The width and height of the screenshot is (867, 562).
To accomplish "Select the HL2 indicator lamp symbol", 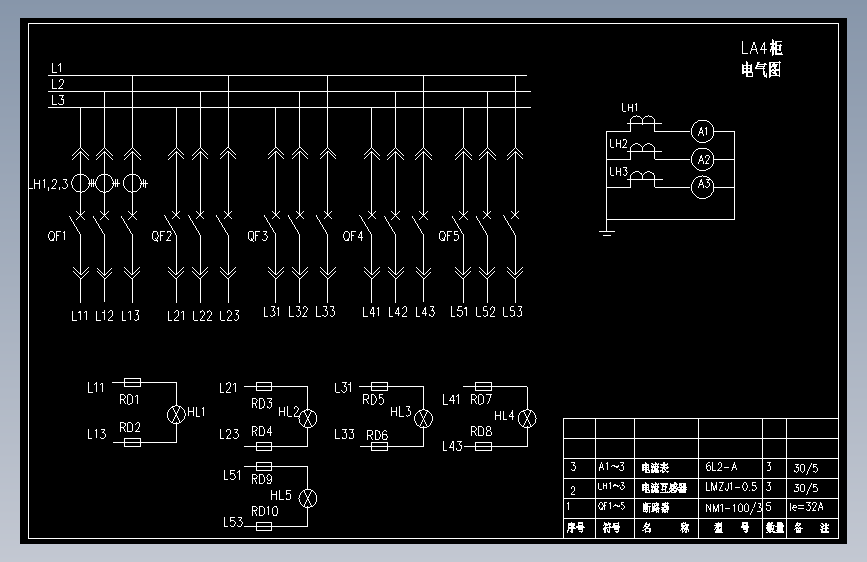I will click(x=308, y=419).
